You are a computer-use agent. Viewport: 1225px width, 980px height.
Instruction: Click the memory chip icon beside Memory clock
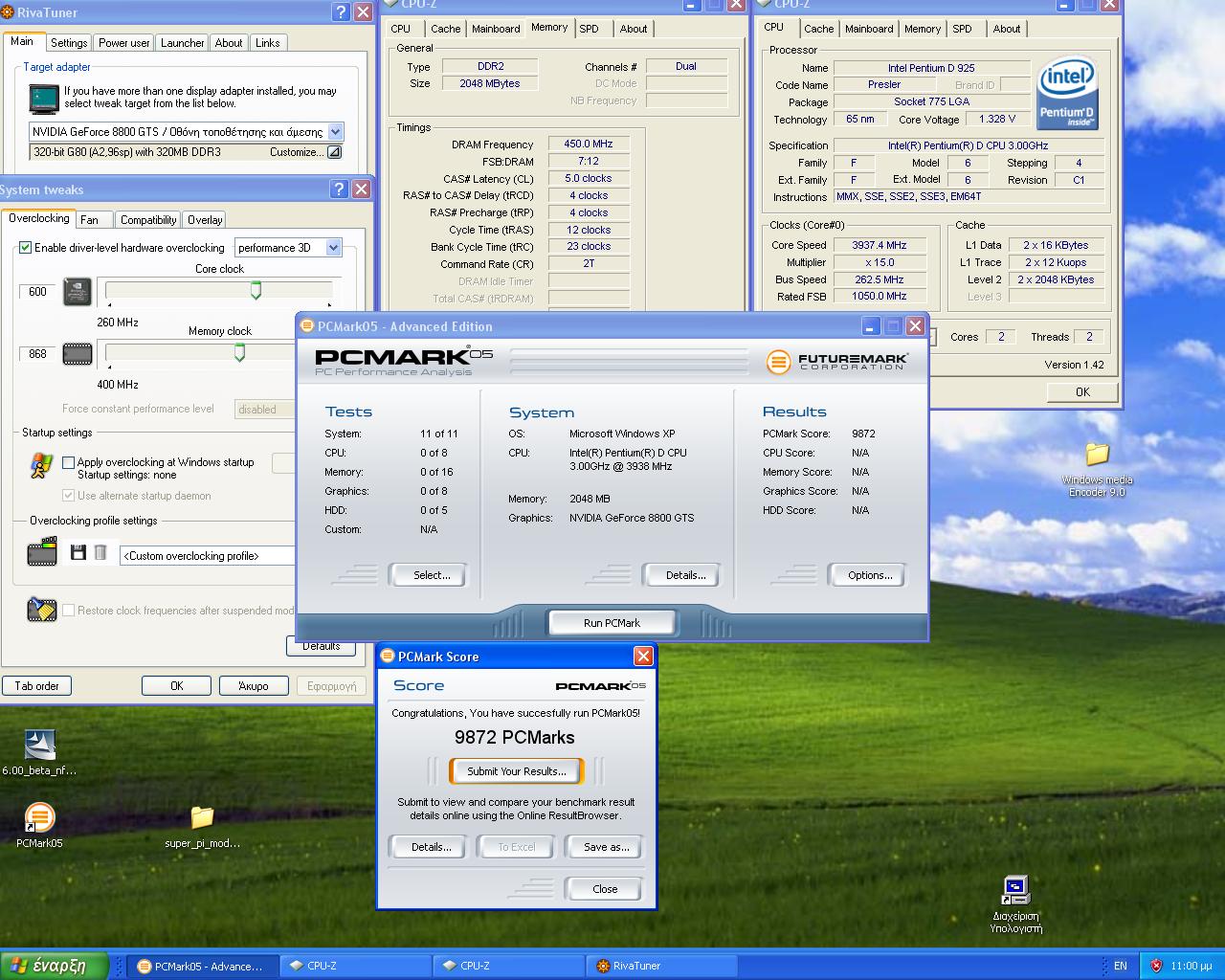(x=78, y=354)
